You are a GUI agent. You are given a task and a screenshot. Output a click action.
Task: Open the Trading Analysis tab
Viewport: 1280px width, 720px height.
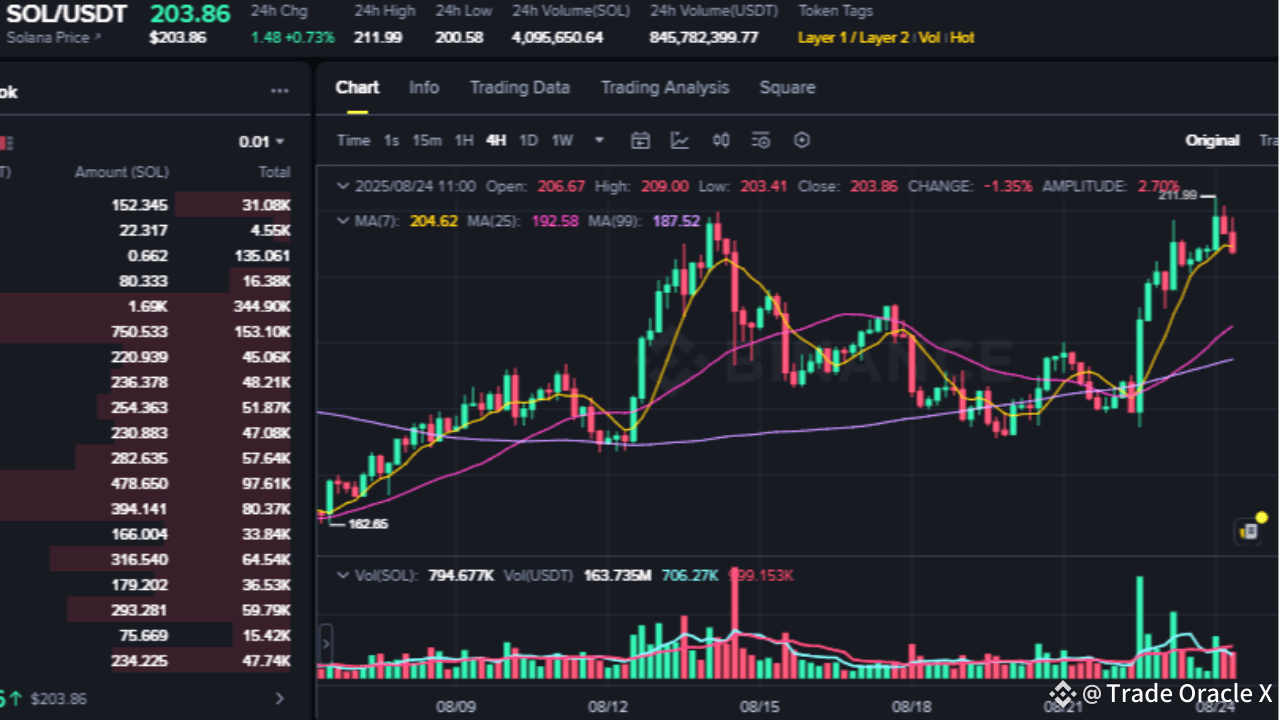click(x=665, y=88)
